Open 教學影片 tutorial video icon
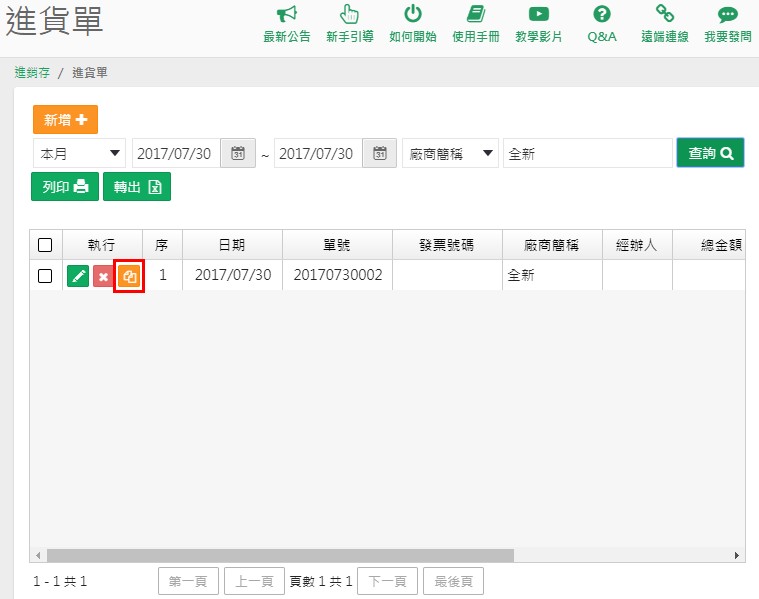The height and width of the screenshot is (599, 759). [x=539, y=14]
